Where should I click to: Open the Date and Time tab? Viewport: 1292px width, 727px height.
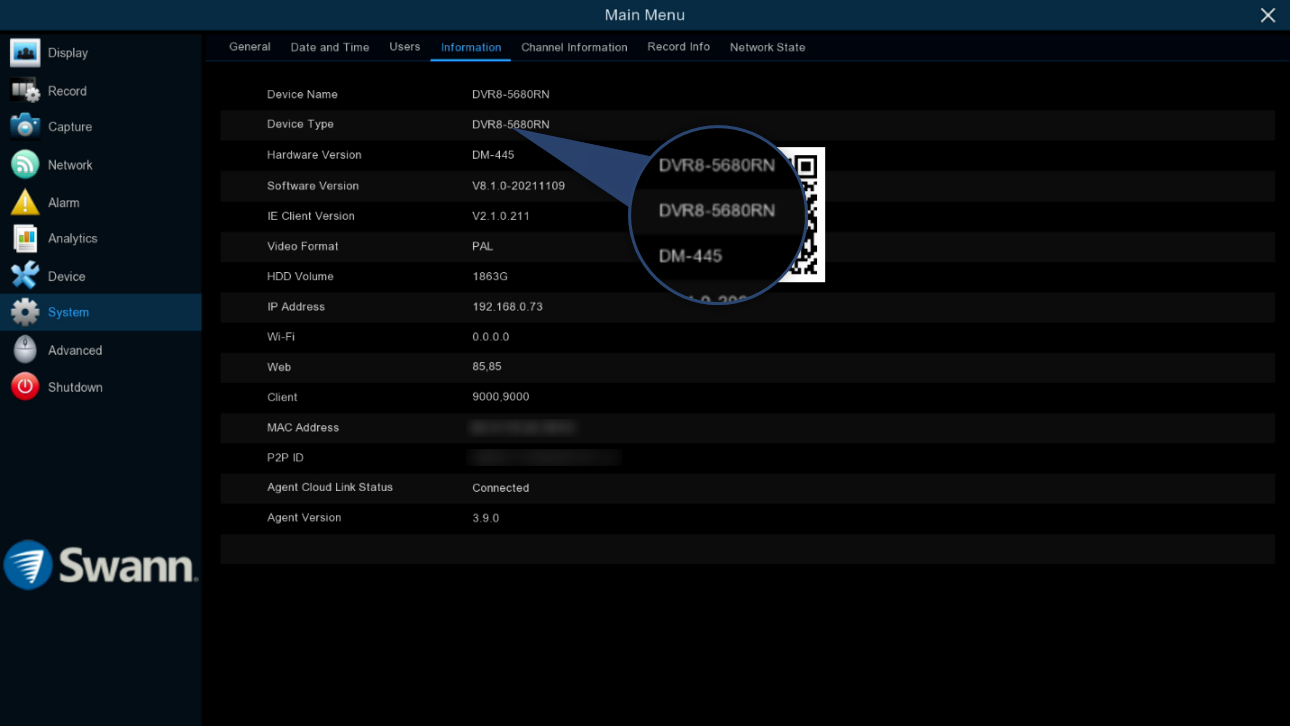(330, 47)
